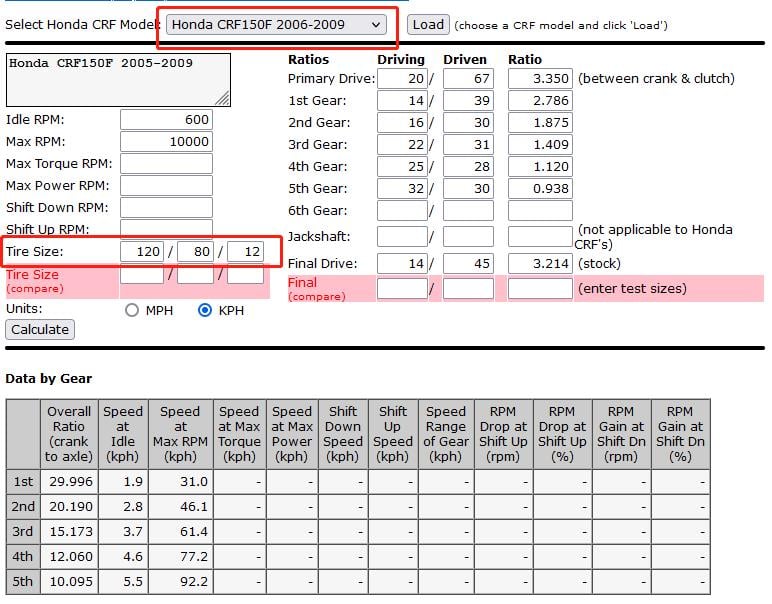Image resolution: width=772 pixels, height=604 pixels.
Task: Click the Honda CRF150F 2005-2009 description text area
Action: tap(118, 80)
